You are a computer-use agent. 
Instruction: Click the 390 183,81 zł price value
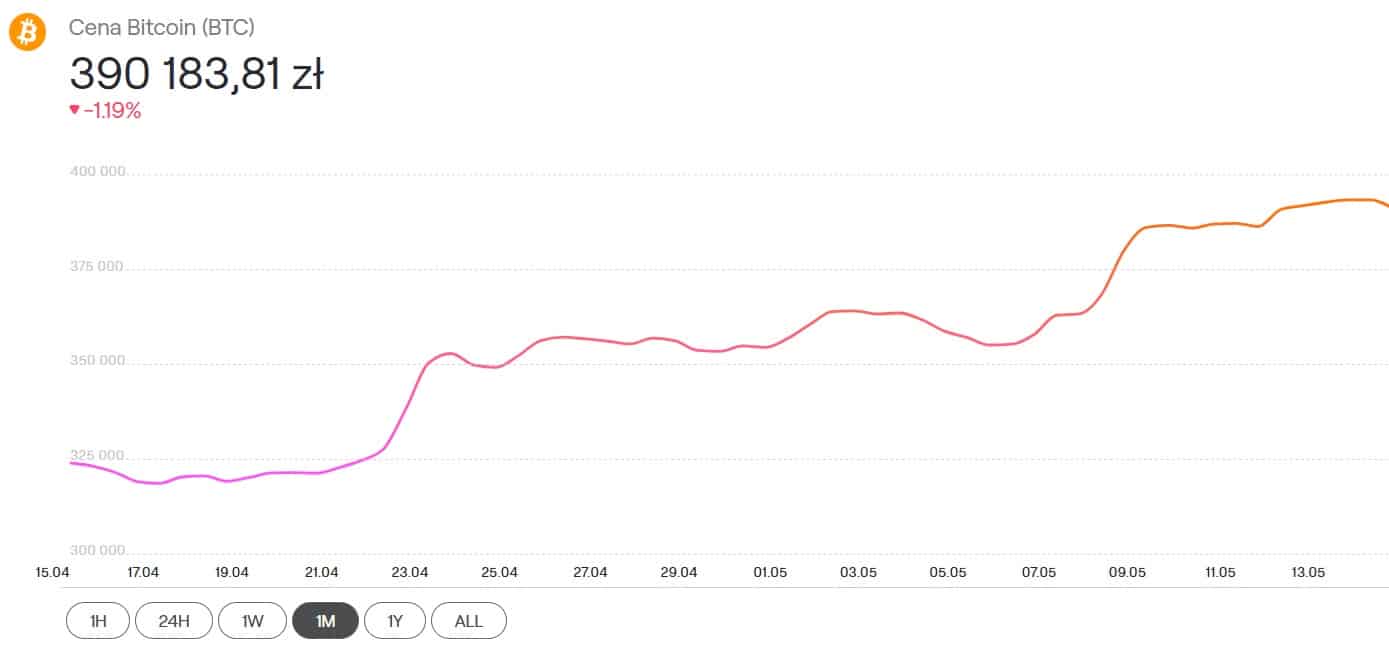click(x=196, y=74)
